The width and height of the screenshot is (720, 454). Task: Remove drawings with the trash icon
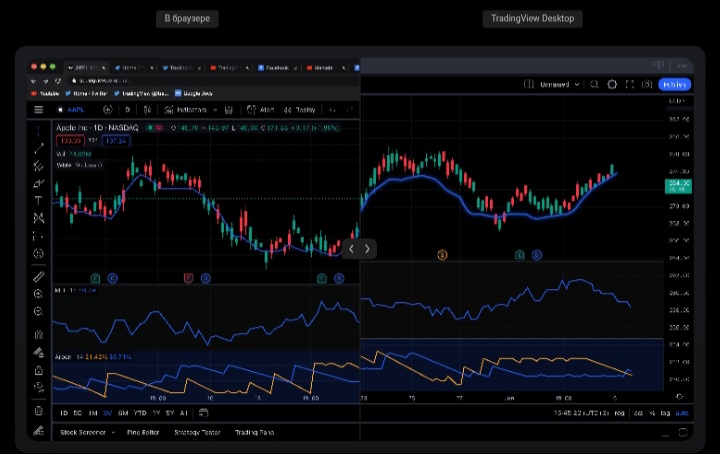coord(39,411)
